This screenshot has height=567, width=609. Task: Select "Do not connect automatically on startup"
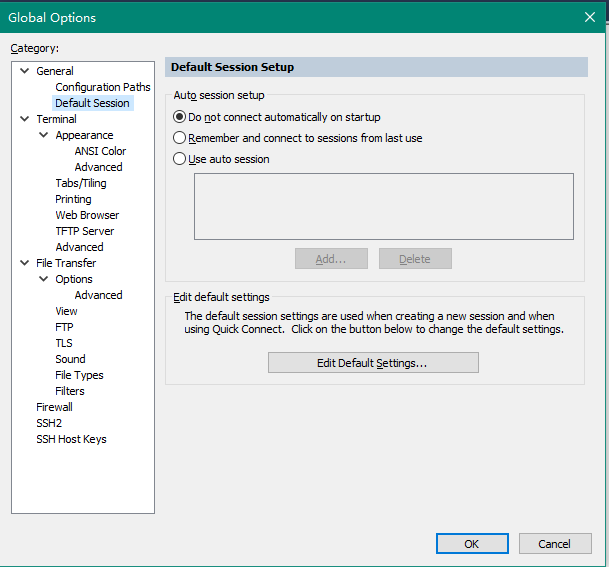180,117
